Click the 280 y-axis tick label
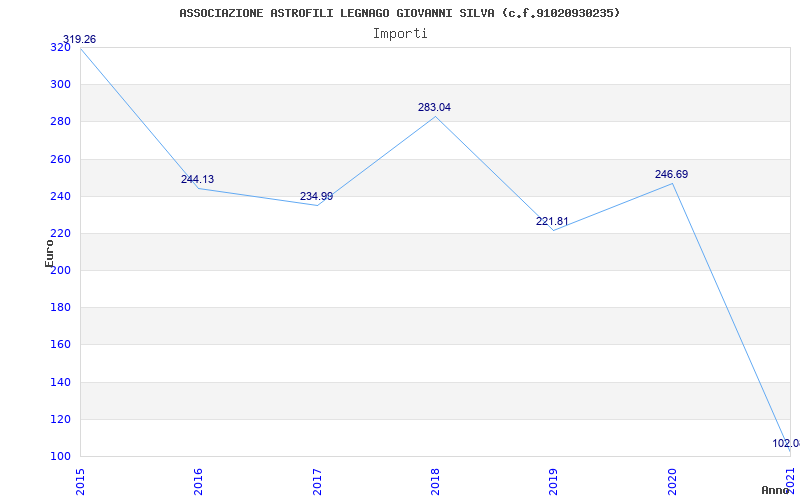This screenshot has height=500, width=800. point(60,122)
